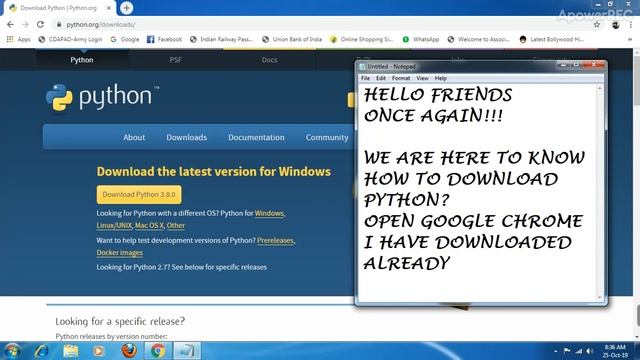Open the Documentation navigation menu

(x=256, y=137)
